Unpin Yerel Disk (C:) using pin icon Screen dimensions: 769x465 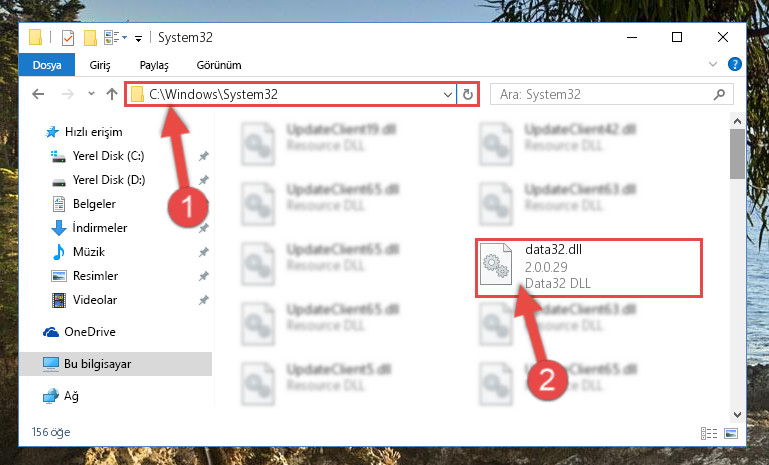(204, 156)
